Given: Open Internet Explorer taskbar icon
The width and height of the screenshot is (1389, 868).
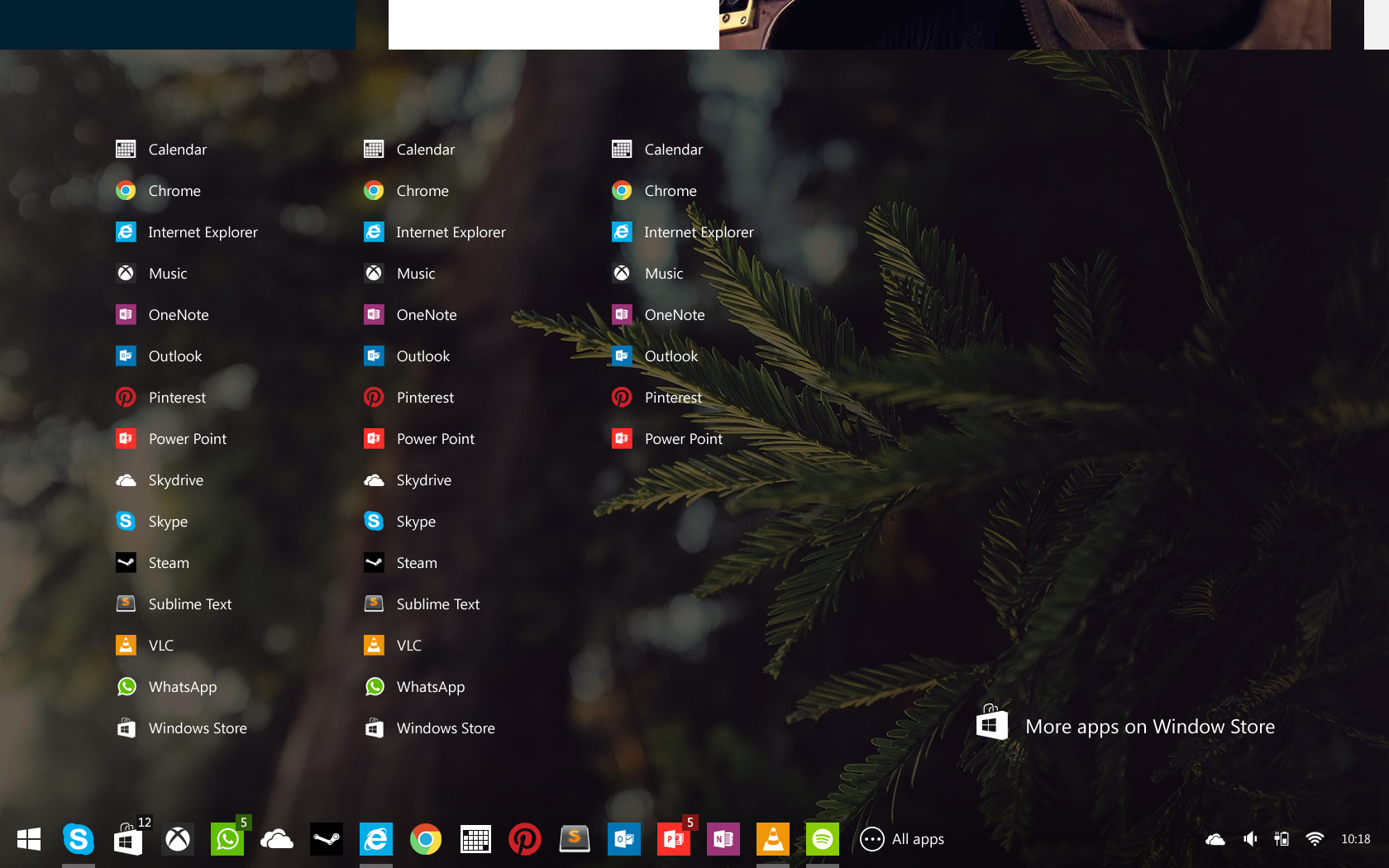Looking at the screenshot, I should pyautogui.click(x=376, y=839).
